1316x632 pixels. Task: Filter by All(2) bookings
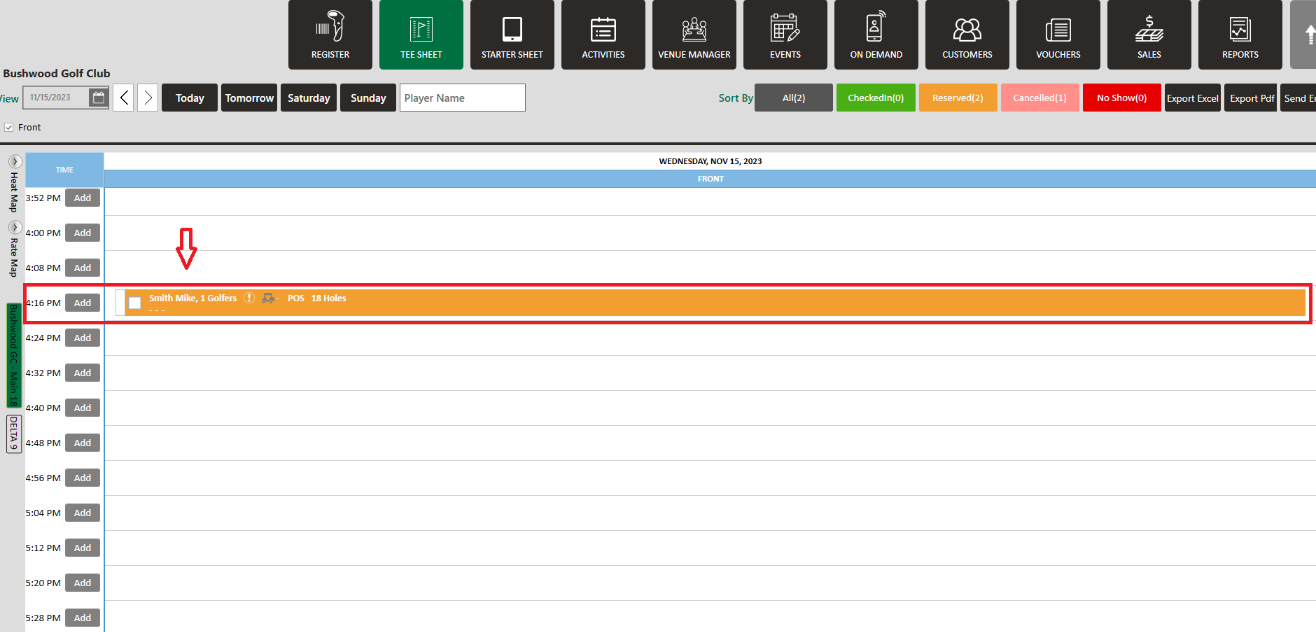click(793, 98)
